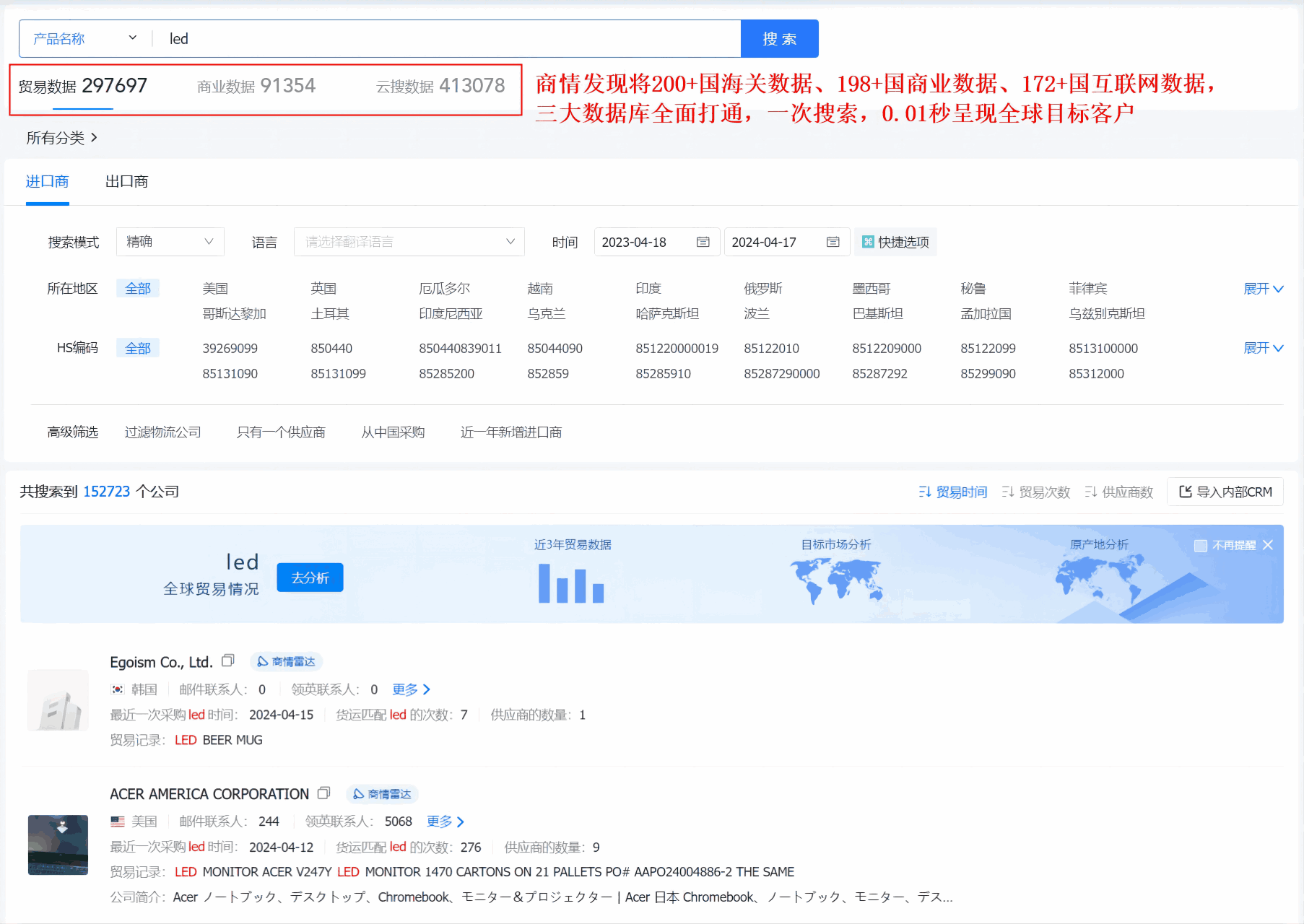This screenshot has height=924, width=1304.
Task: Click 商情雷达 badge on ACER AMERICA CORPORATION
Action: pyautogui.click(x=383, y=794)
